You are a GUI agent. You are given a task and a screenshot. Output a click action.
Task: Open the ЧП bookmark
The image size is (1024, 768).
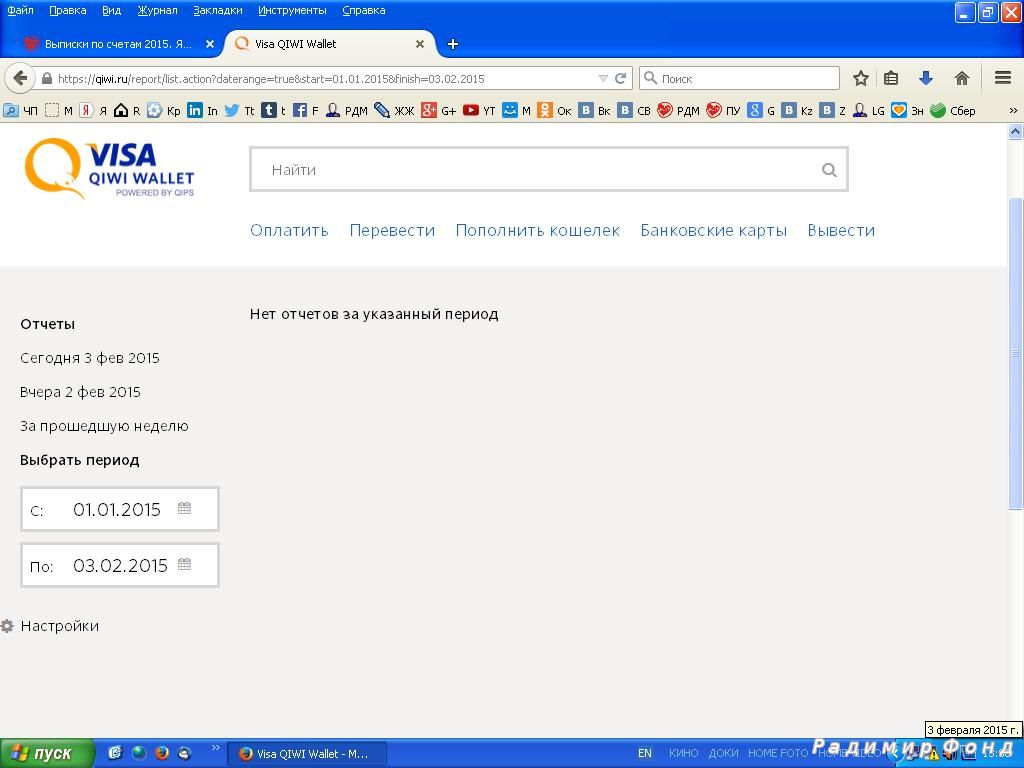[x=21, y=110]
